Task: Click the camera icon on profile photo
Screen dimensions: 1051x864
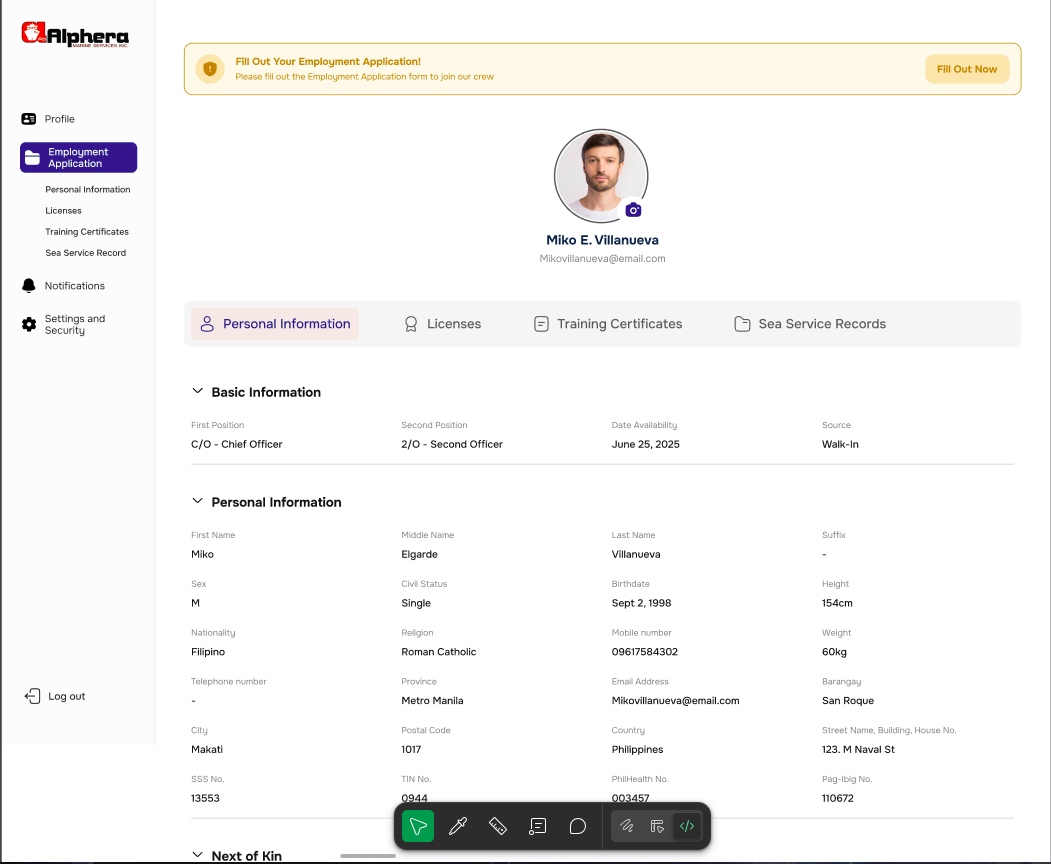Action: tap(633, 210)
